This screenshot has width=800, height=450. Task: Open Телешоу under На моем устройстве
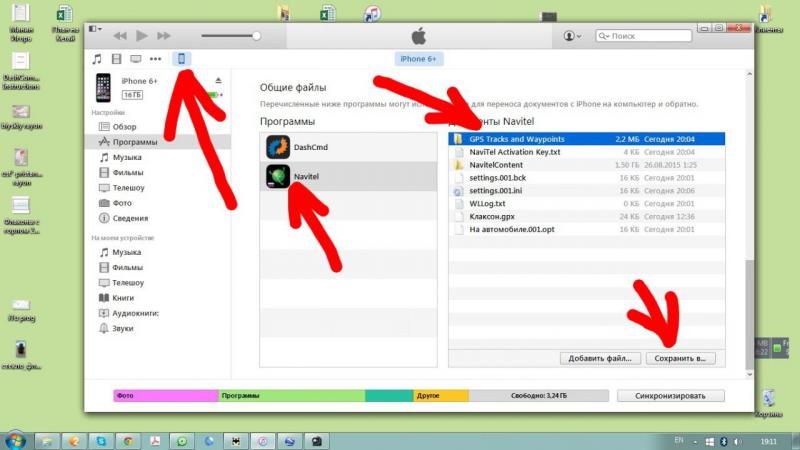point(128,283)
